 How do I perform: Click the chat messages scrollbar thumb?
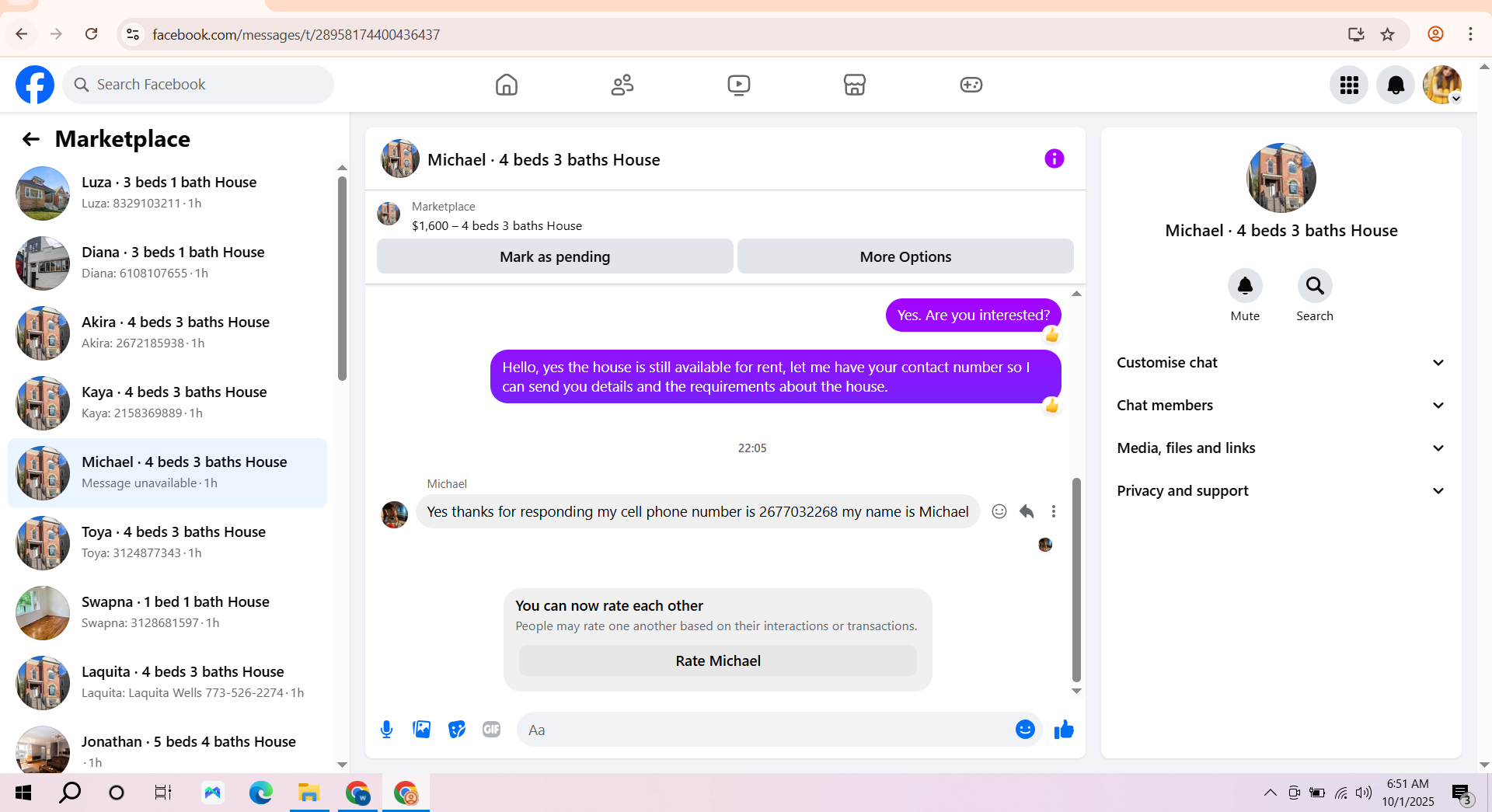[1076, 580]
